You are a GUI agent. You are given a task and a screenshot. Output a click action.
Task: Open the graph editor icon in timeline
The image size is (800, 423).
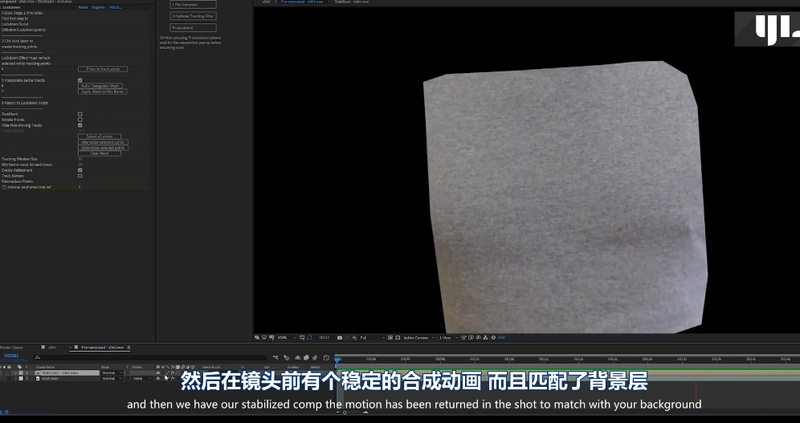click(327, 358)
